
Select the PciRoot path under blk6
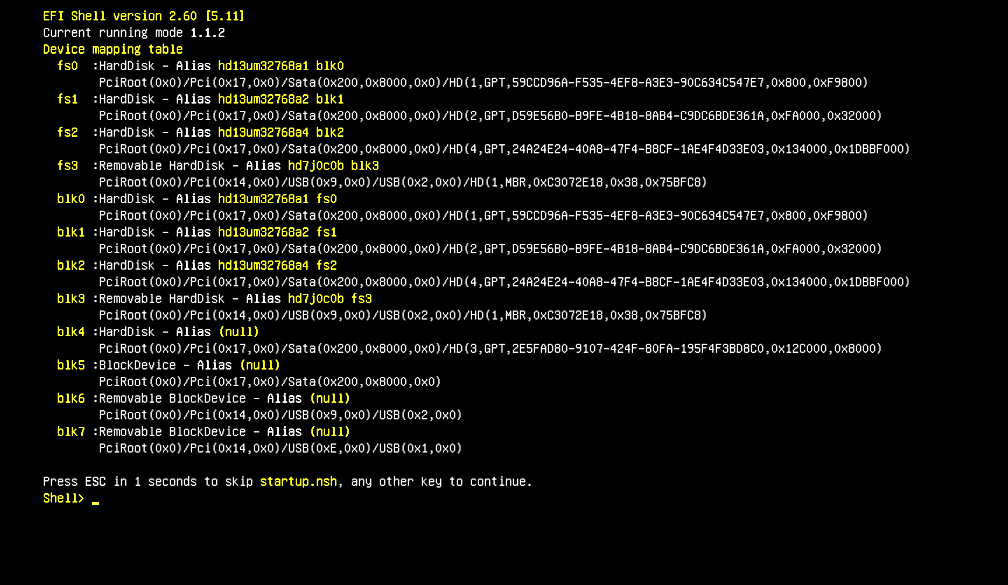(x=280, y=414)
